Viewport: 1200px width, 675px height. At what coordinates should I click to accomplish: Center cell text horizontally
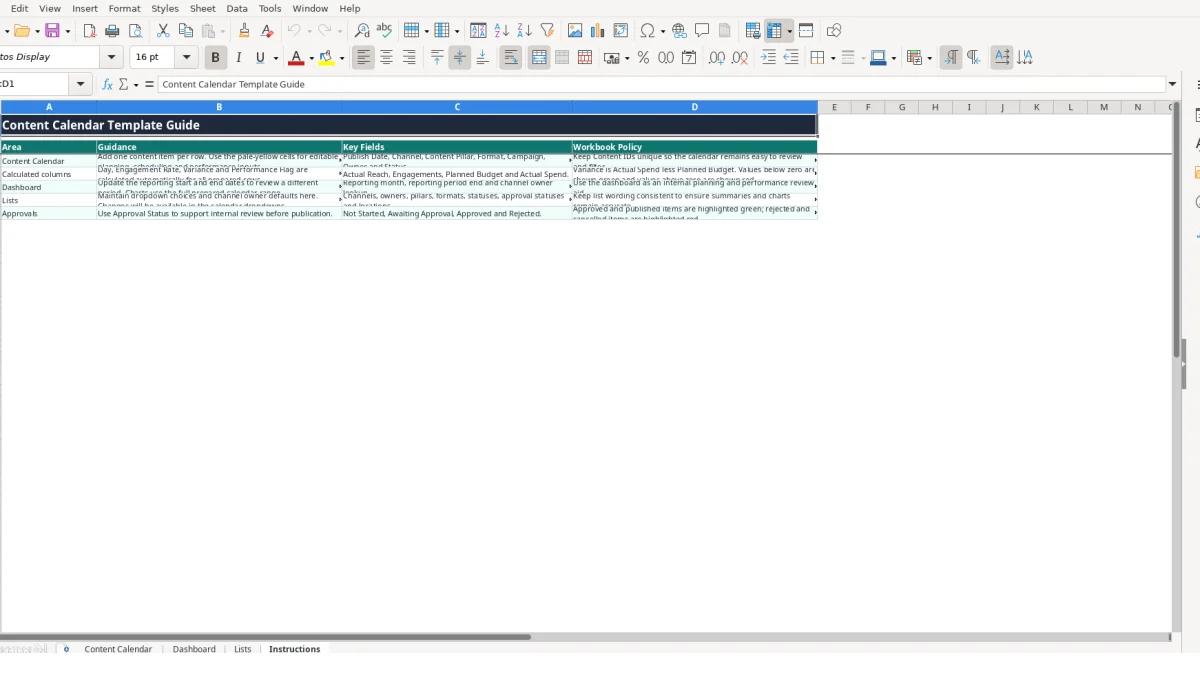point(386,58)
